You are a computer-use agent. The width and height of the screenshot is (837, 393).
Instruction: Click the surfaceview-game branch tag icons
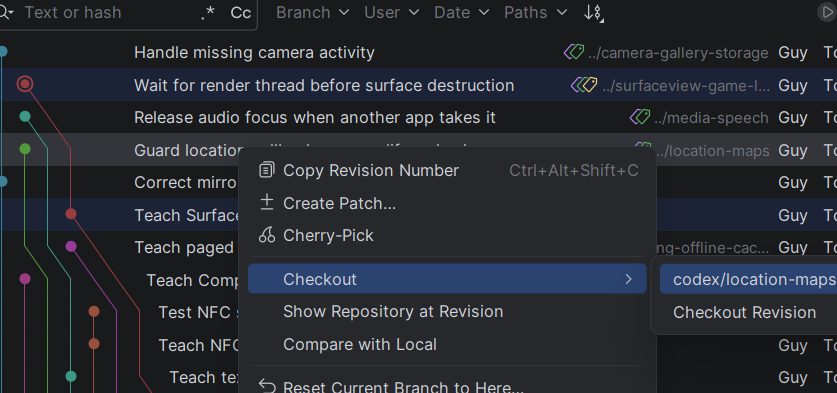click(584, 85)
